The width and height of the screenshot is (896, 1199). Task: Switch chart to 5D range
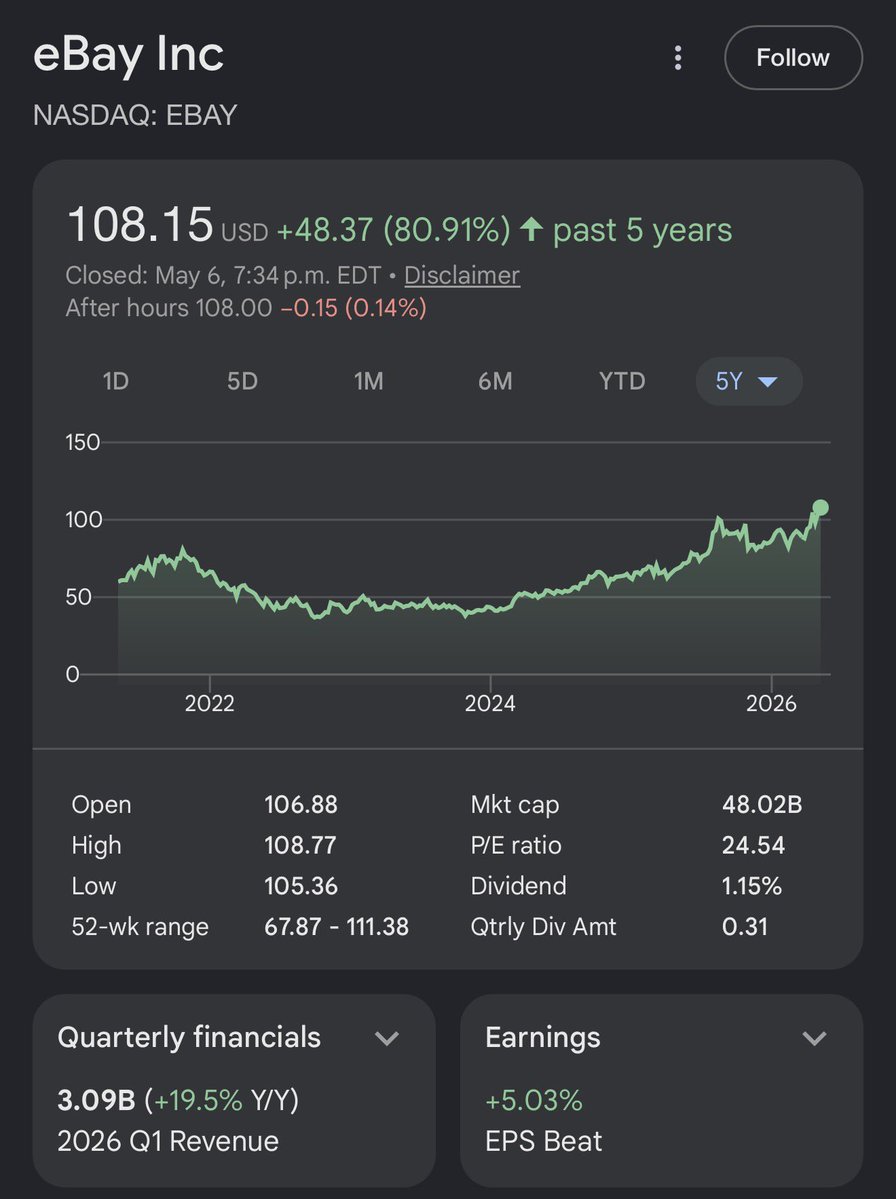[242, 381]
